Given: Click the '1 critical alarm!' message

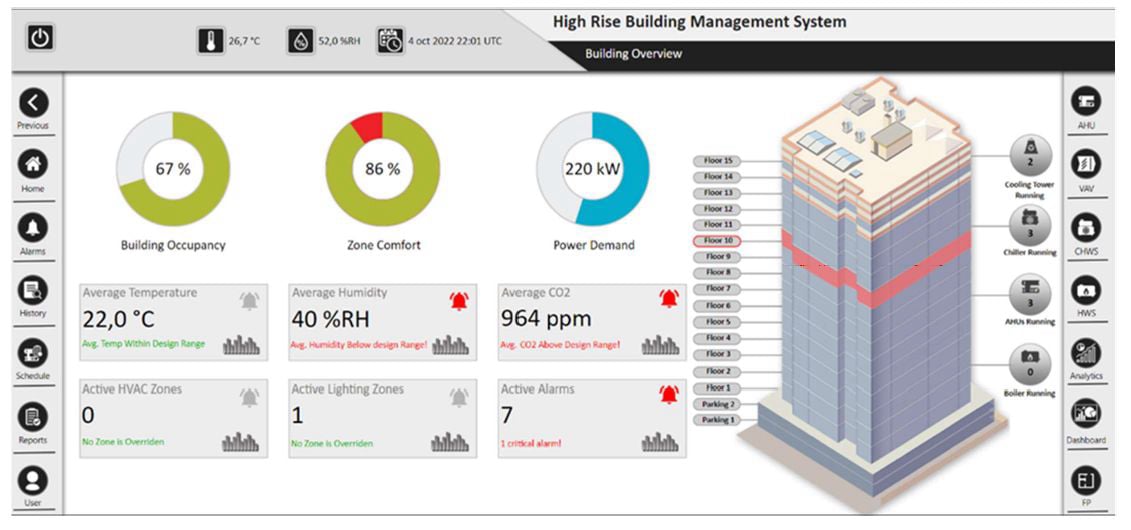Looking at the screenshot, I should [x=530, y=443].
